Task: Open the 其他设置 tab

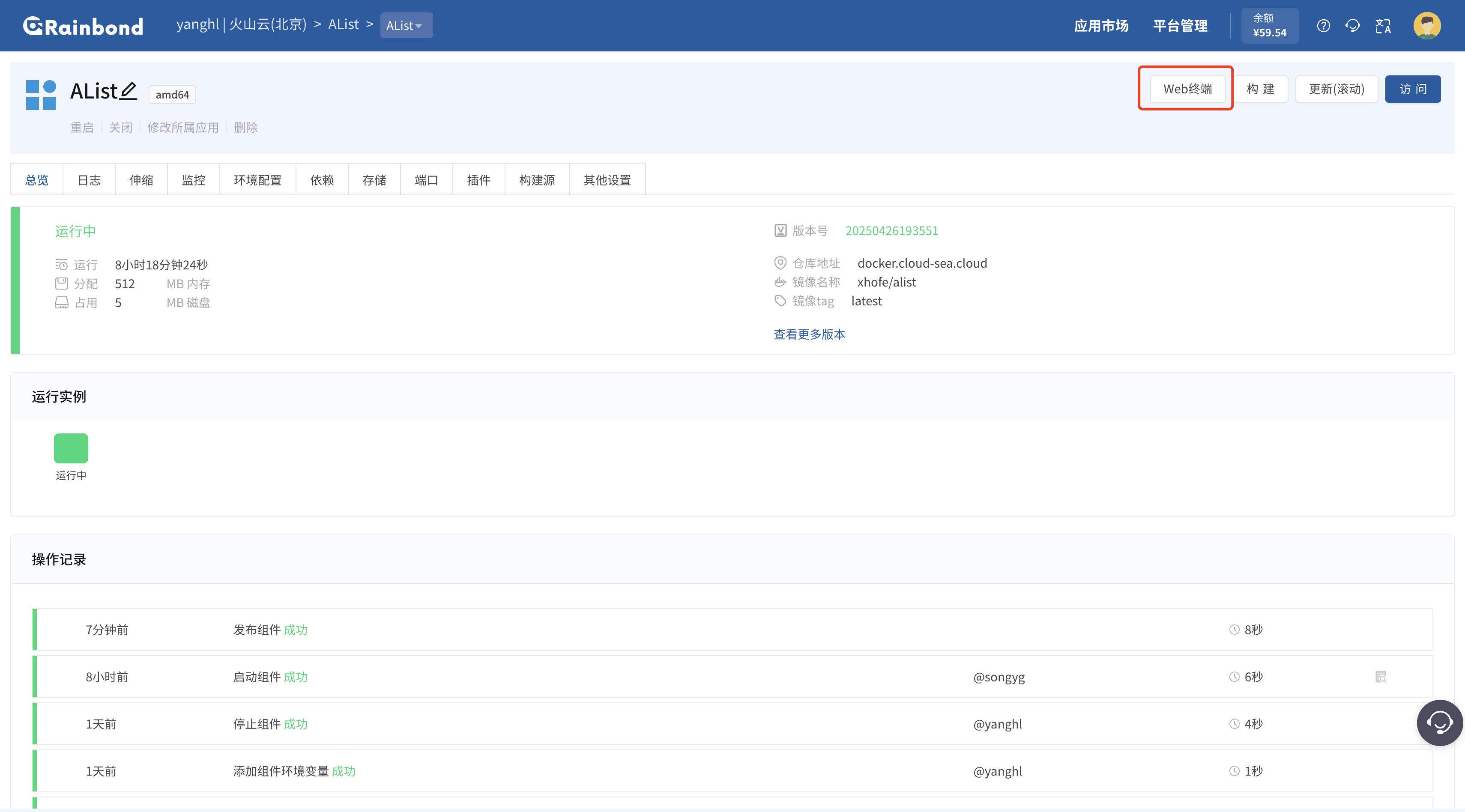Action: coord(607,180)
